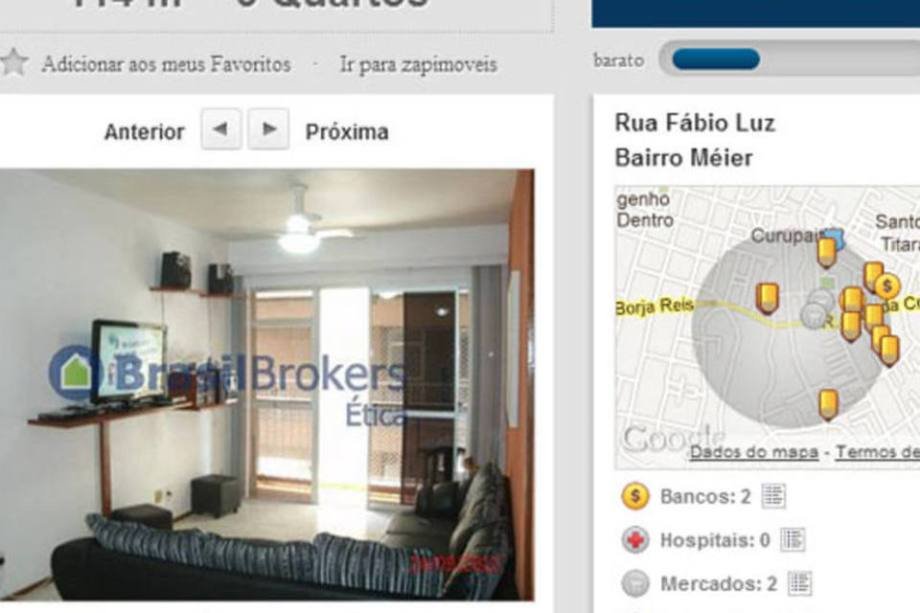This screenshot has width=920, height=613.
Task: Open the Bancos list details icon
Action: click(773, 496)
